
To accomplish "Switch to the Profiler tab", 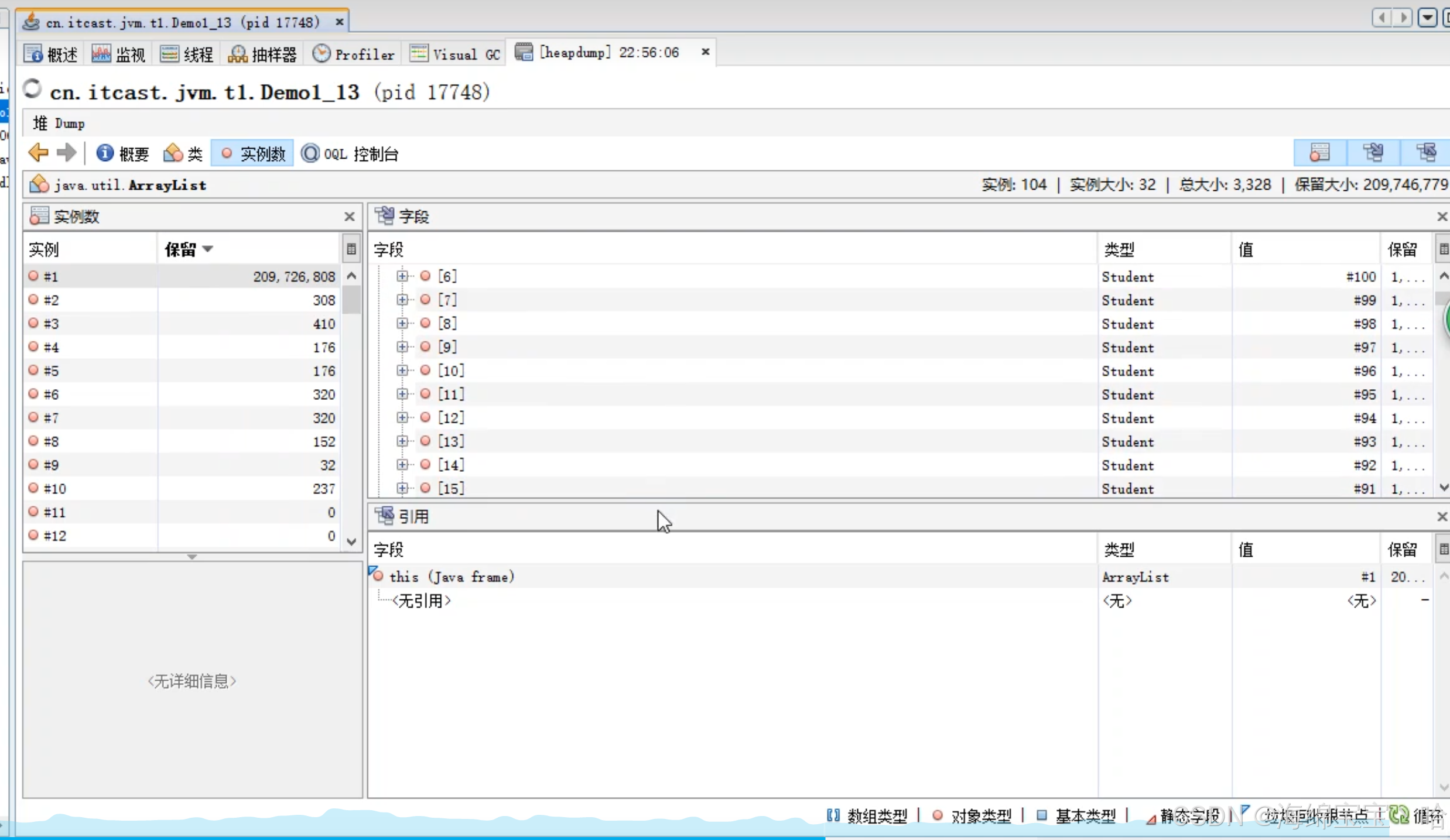I will tap(353, 54).
